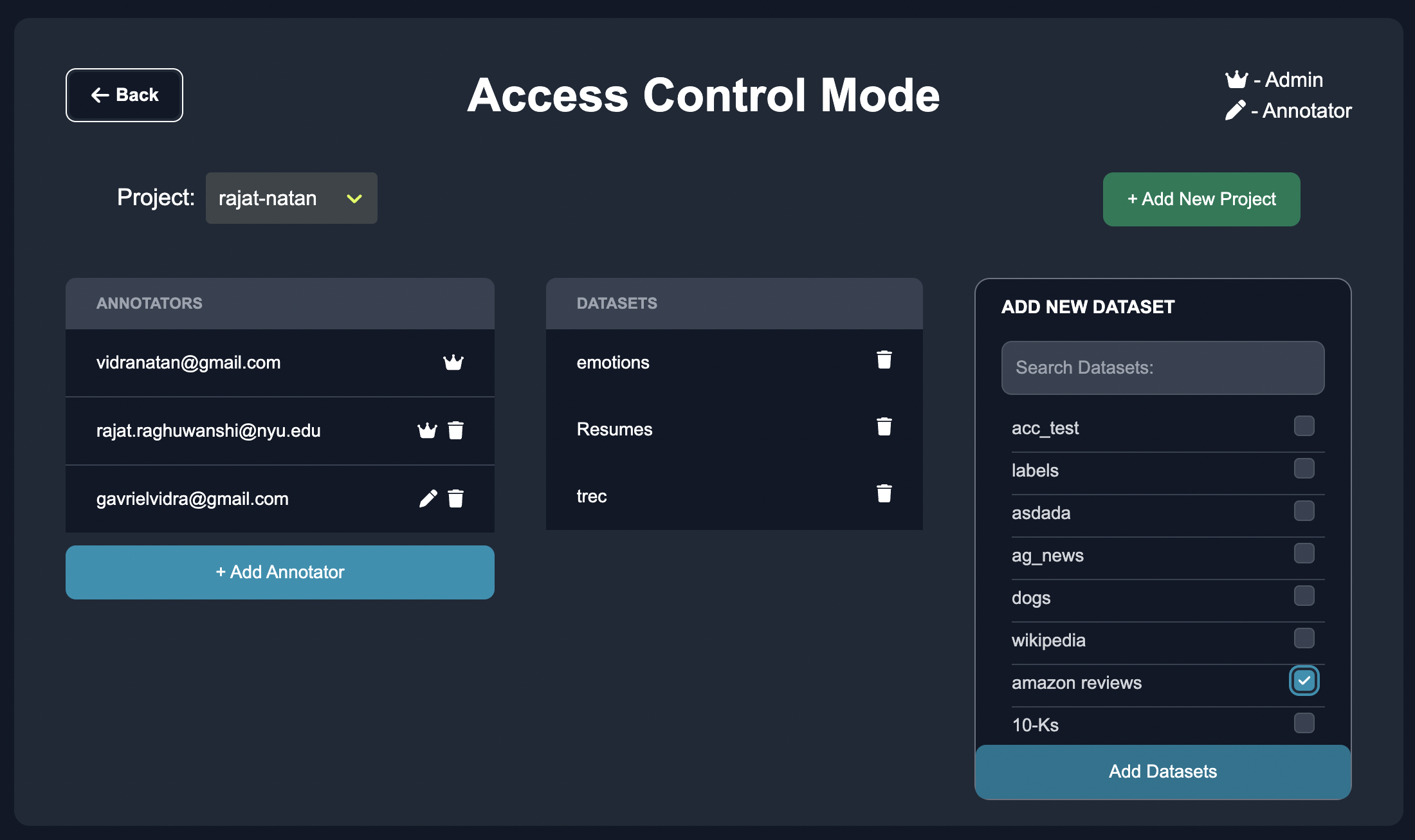Focus the Search Datasets input field
Image resolution: width=1415 pixels, height=840 pixels.
1163,368
